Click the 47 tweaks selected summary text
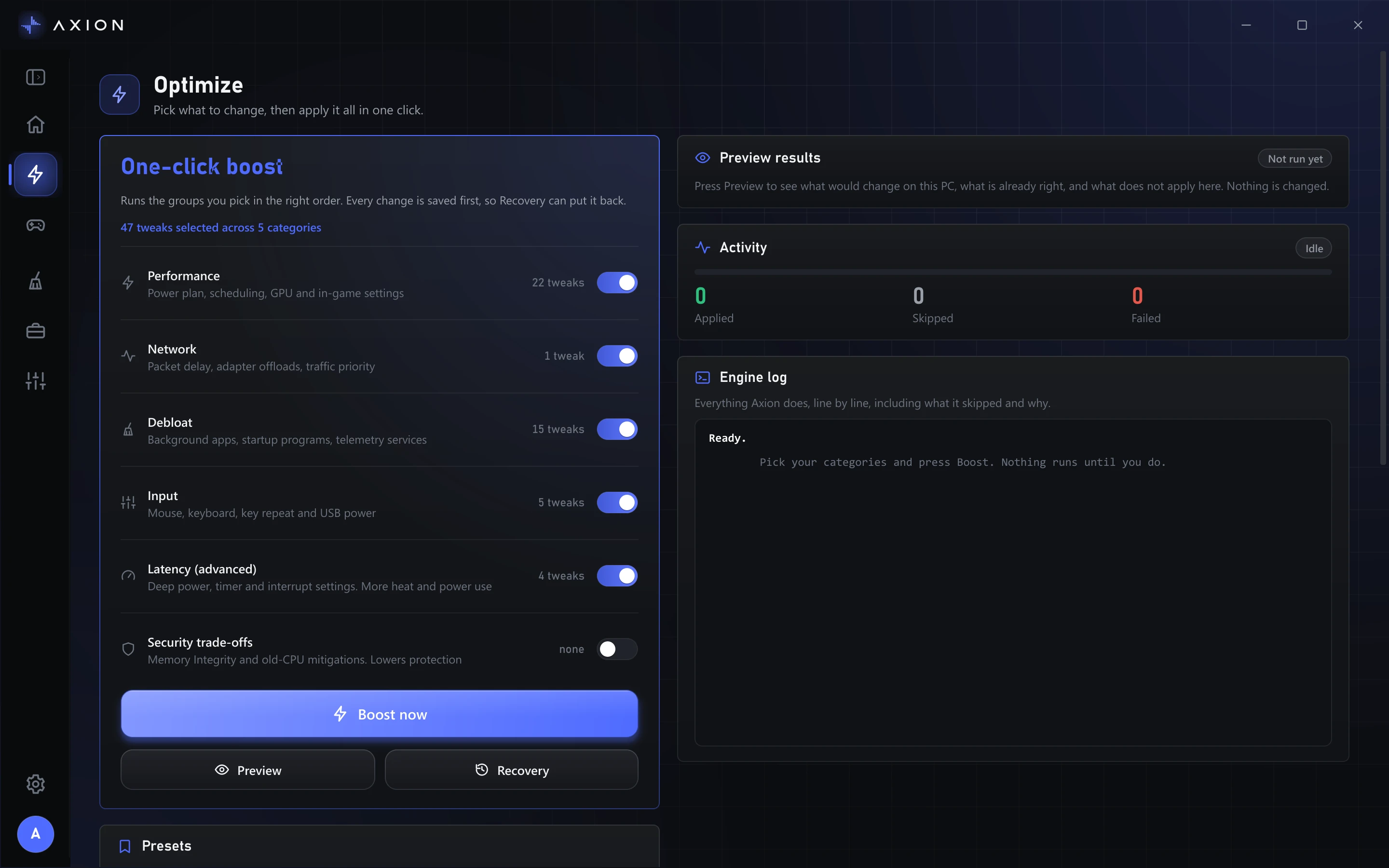1389x868 pixels. coord(220,227)
